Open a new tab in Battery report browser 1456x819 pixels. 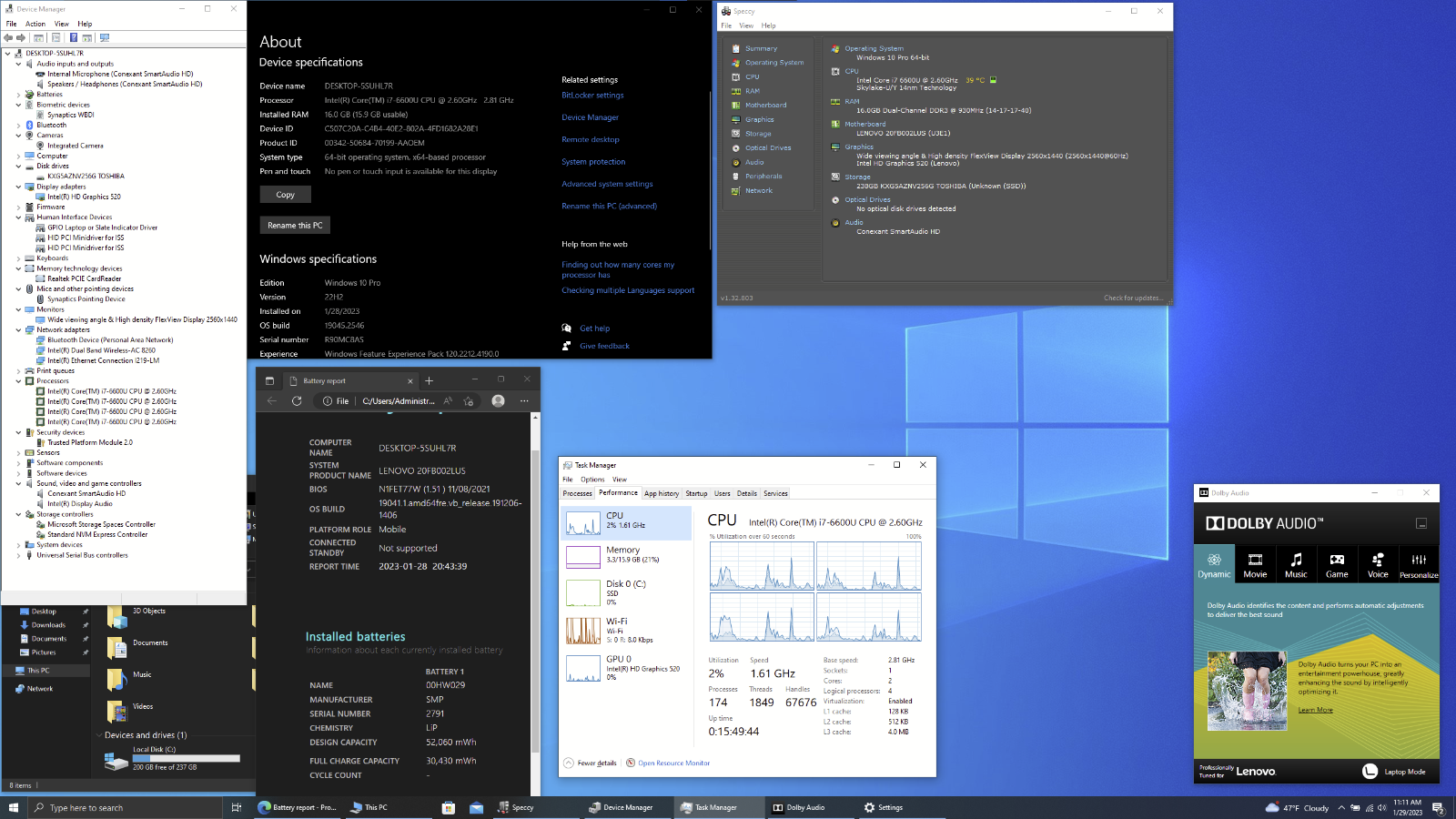pos(430,381)
